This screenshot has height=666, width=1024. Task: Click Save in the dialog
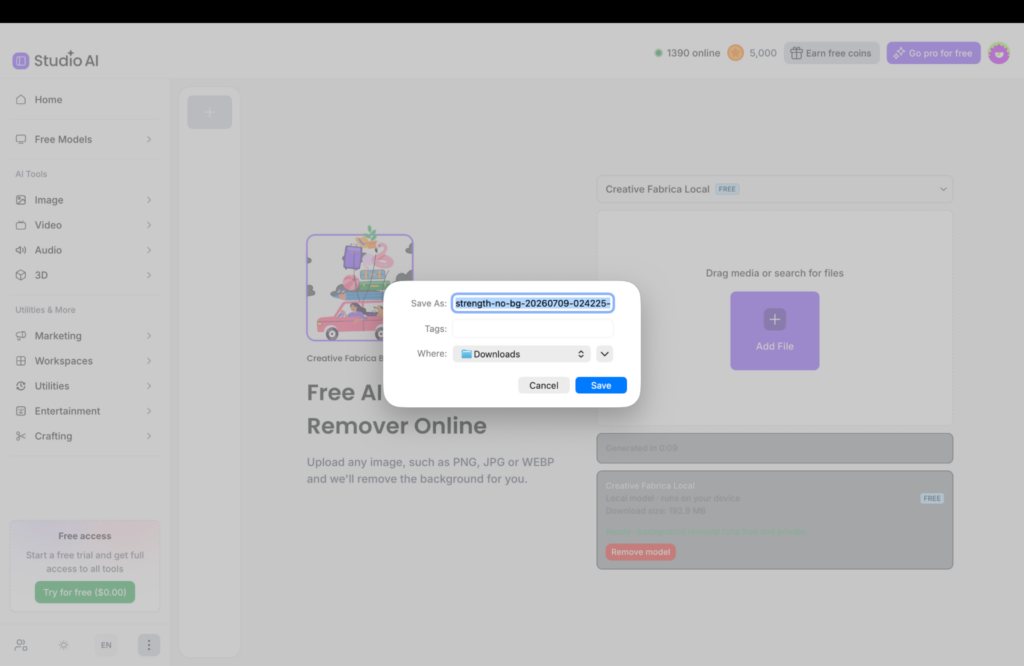pyautogui.click(x=601, y=385)
